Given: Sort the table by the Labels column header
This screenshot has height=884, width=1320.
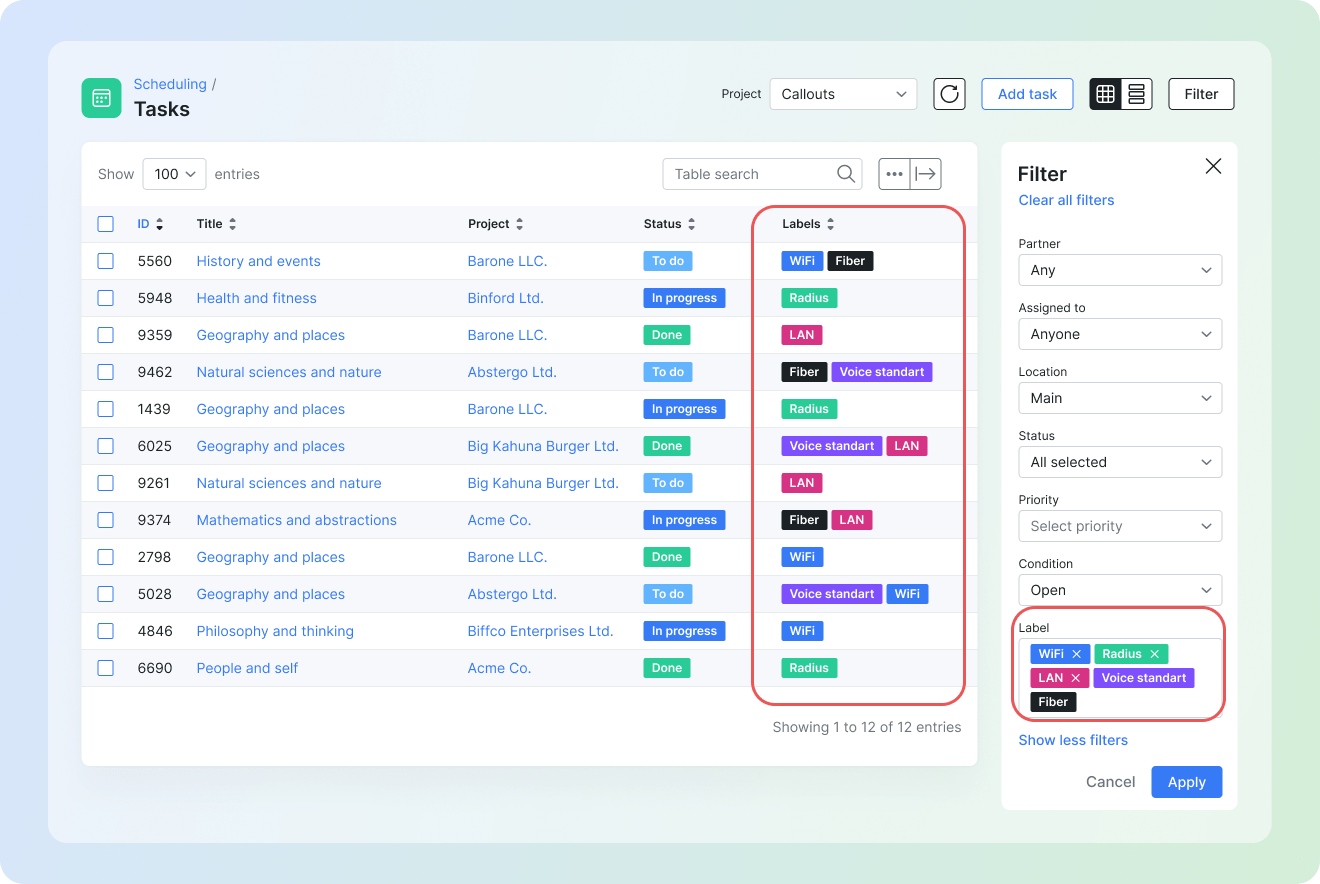Looking at the screenshot, I should pyautogui.click(x=808, y=224).
